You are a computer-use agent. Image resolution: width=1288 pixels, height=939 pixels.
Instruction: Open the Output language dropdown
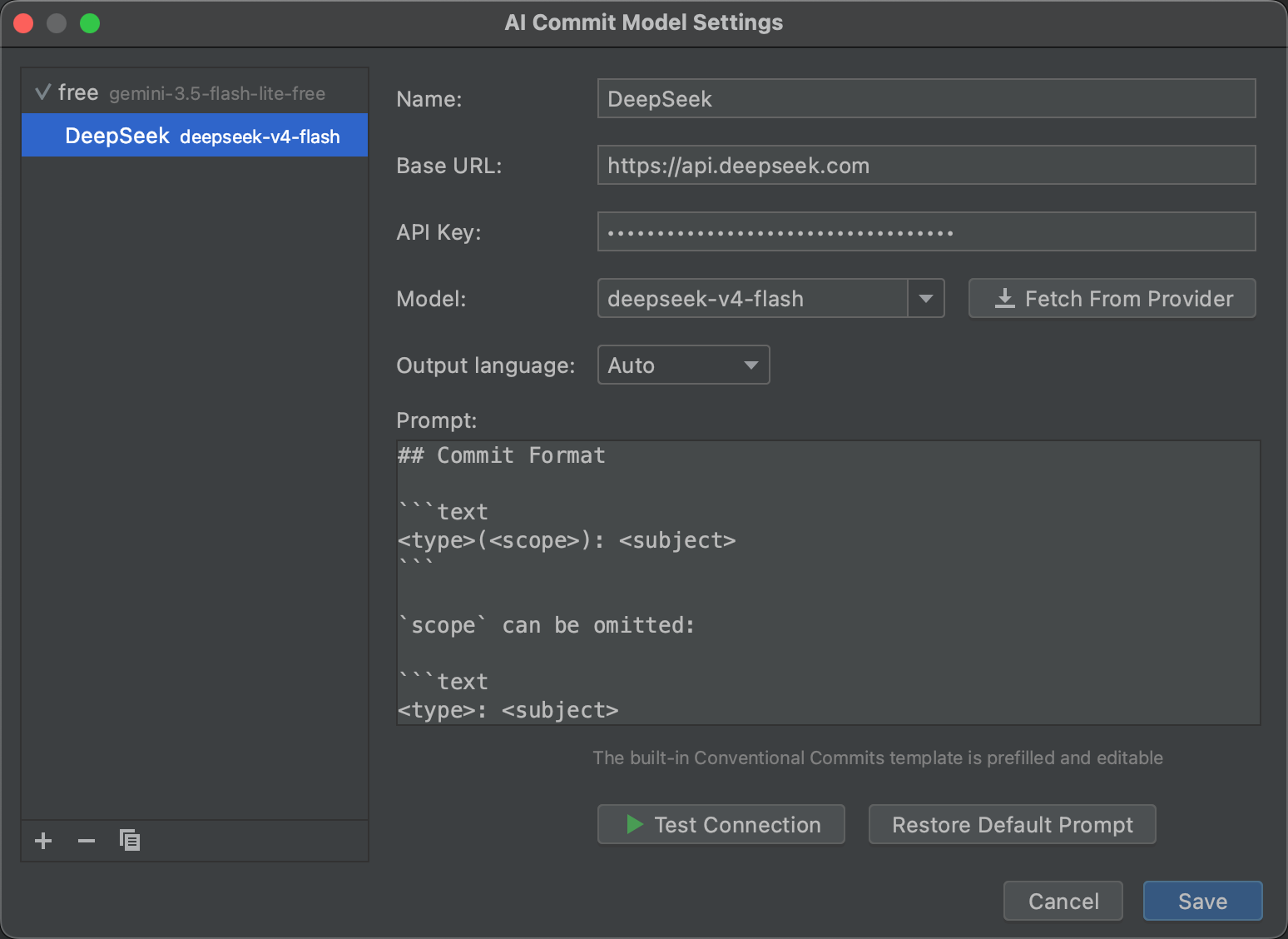click(x=684, y=365)
